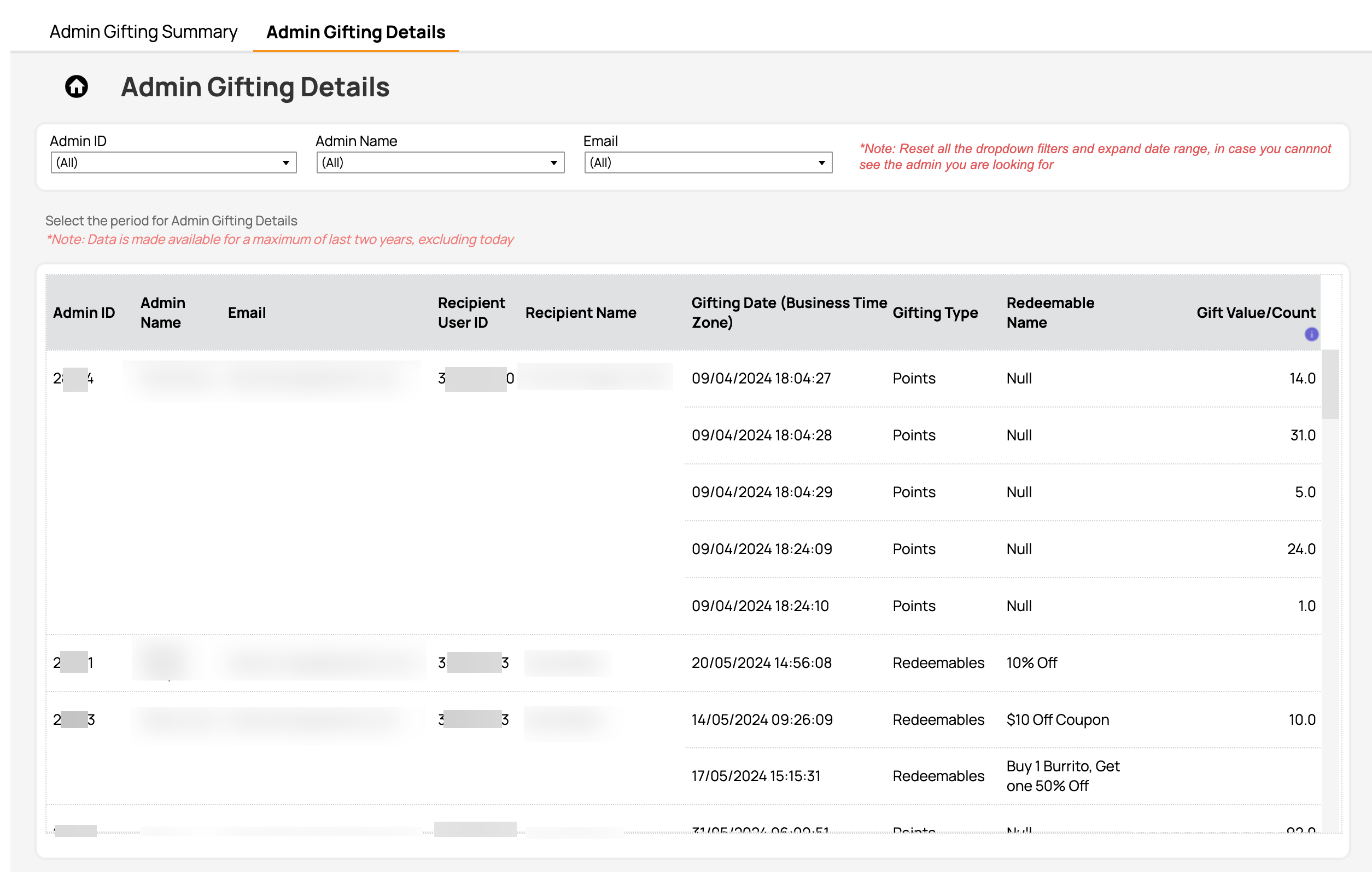This screenshot has width=1372, height=872.
Task: Click the Admin Gifting Details page heading
Action: [255, 86]
